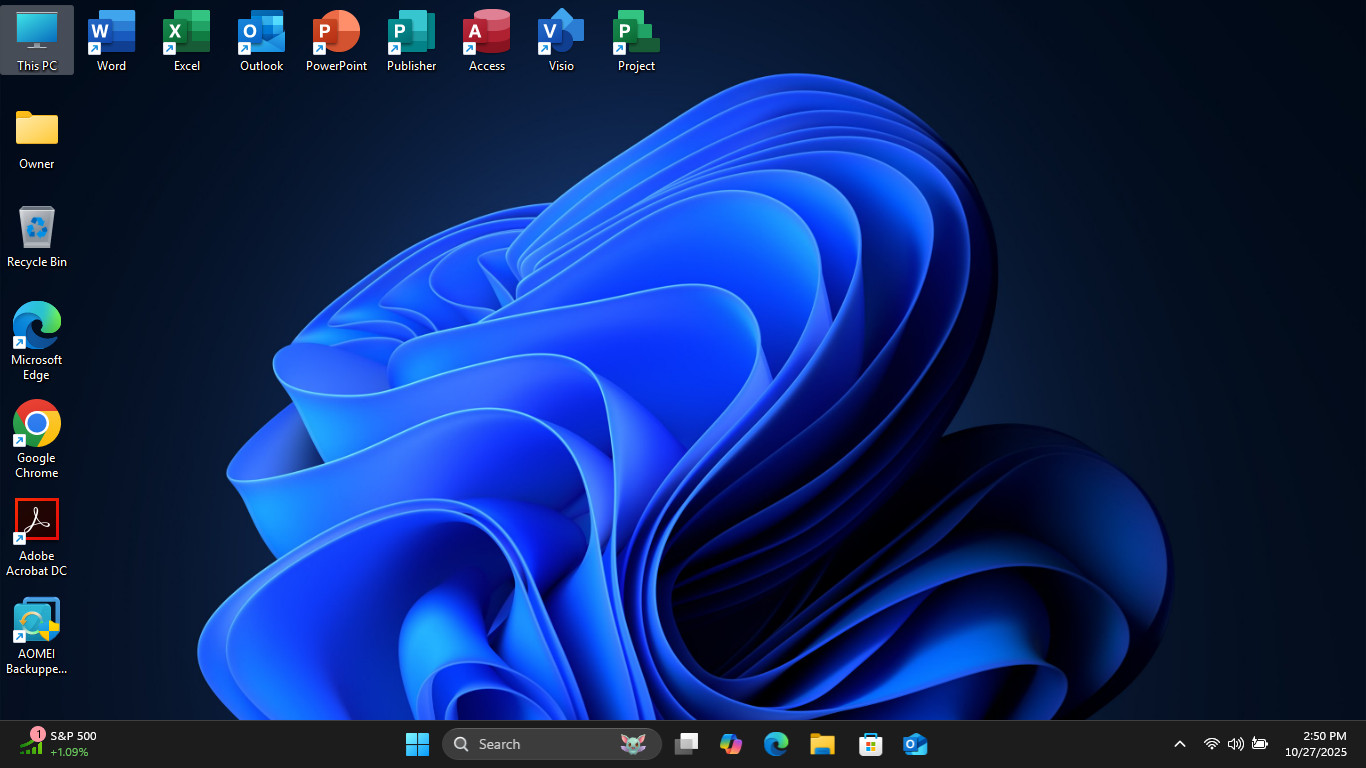Select the Publisher desktop shortcut

(411, 40)
